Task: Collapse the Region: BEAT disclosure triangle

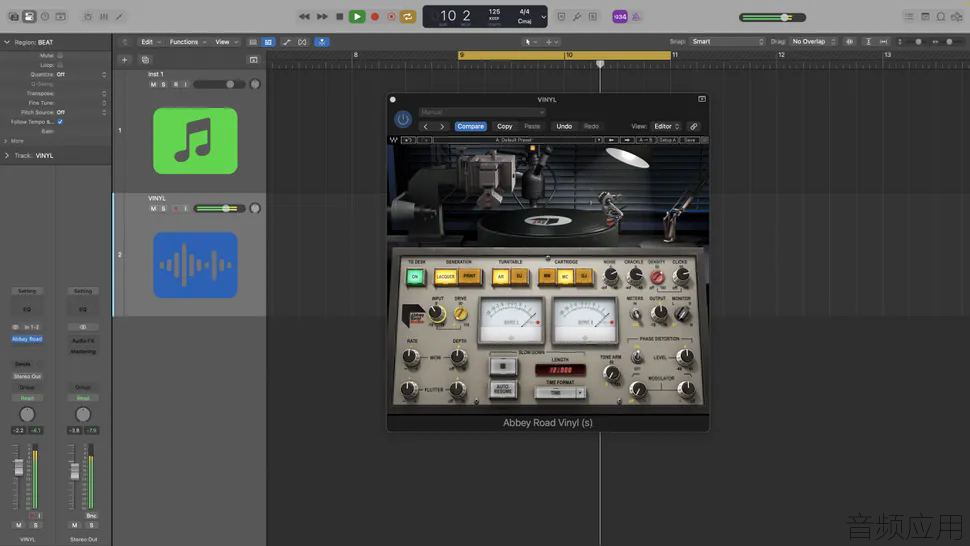Action: (x=7, y=42)
